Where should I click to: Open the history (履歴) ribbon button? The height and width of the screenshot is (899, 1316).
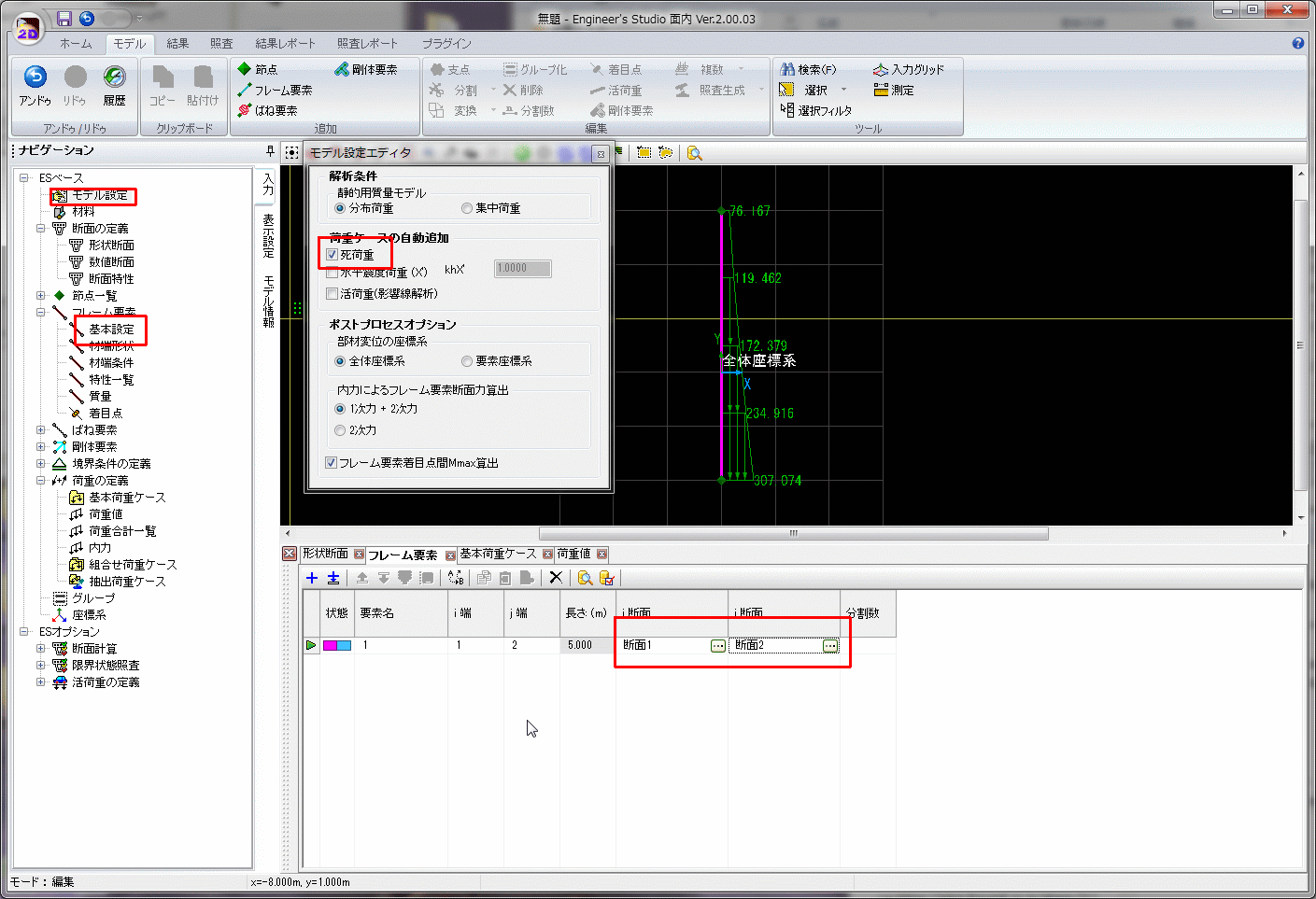tap(114, 85)
